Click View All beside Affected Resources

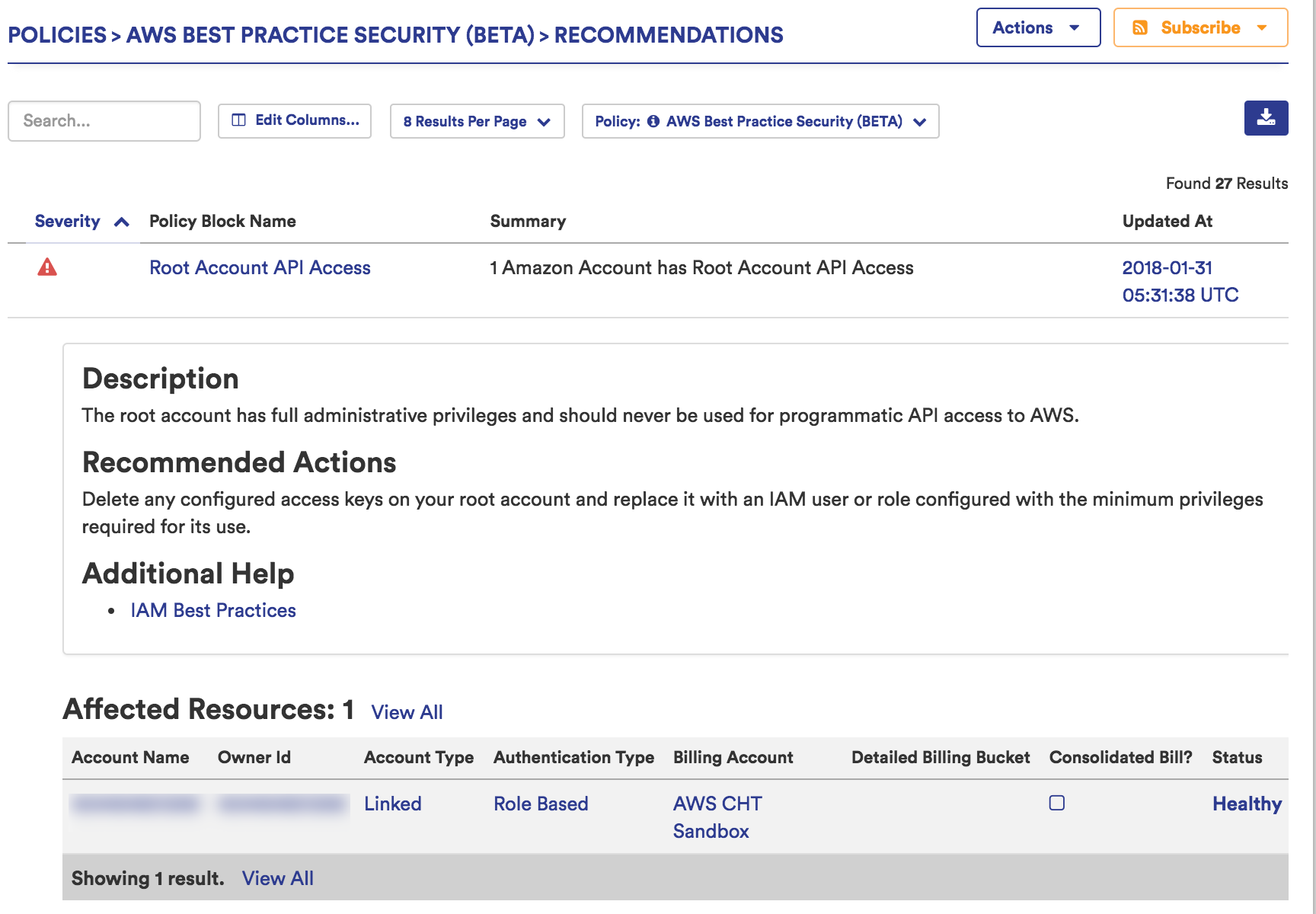click(x=407, y=712)
